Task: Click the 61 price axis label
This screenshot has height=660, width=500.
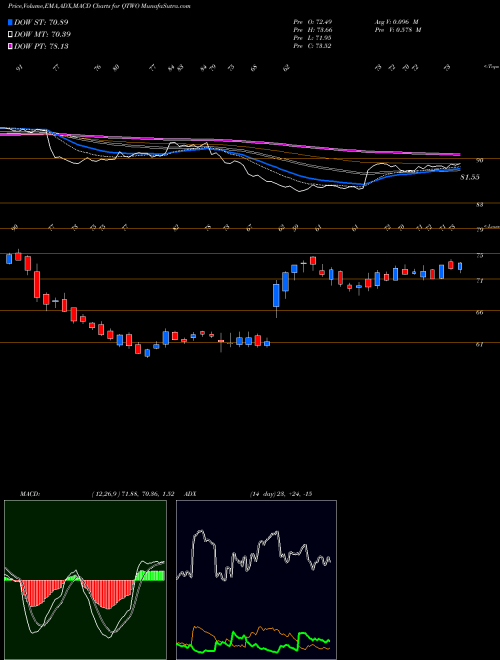Action: (480, 344)
